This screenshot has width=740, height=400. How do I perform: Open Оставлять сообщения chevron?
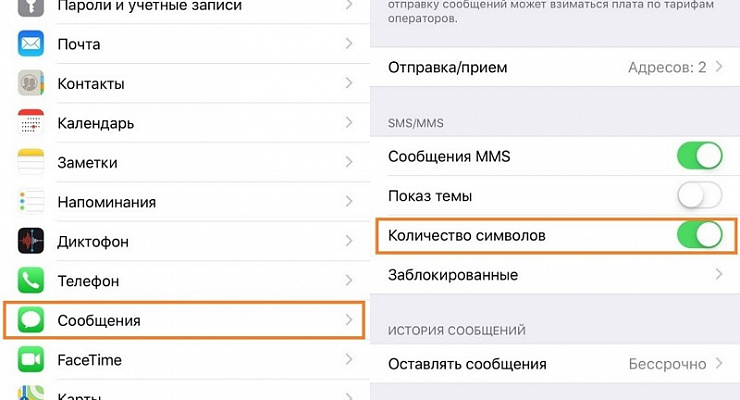click(x=719, y=364)
